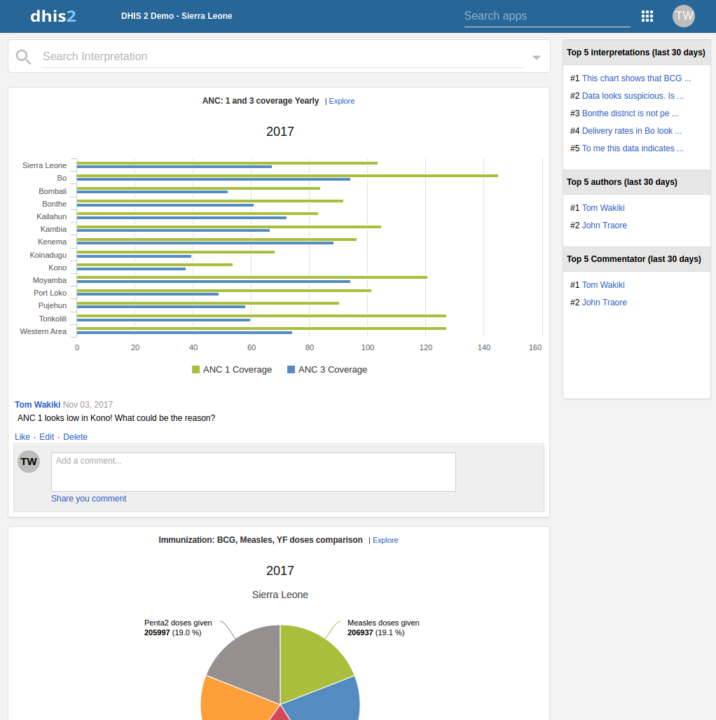This screenshot has width=716, height=720.
Task: Click the dhis2 logo
Action: 53,16
